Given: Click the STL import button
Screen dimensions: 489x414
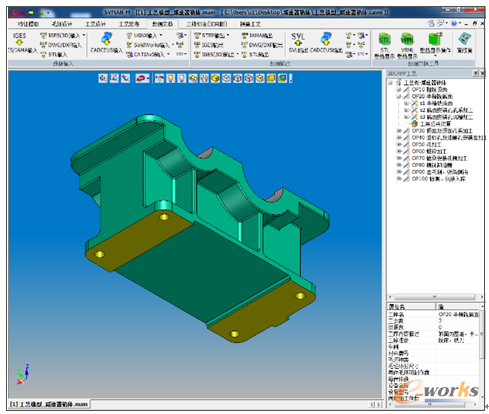Looking at the screenshot, I should [54, 54].
